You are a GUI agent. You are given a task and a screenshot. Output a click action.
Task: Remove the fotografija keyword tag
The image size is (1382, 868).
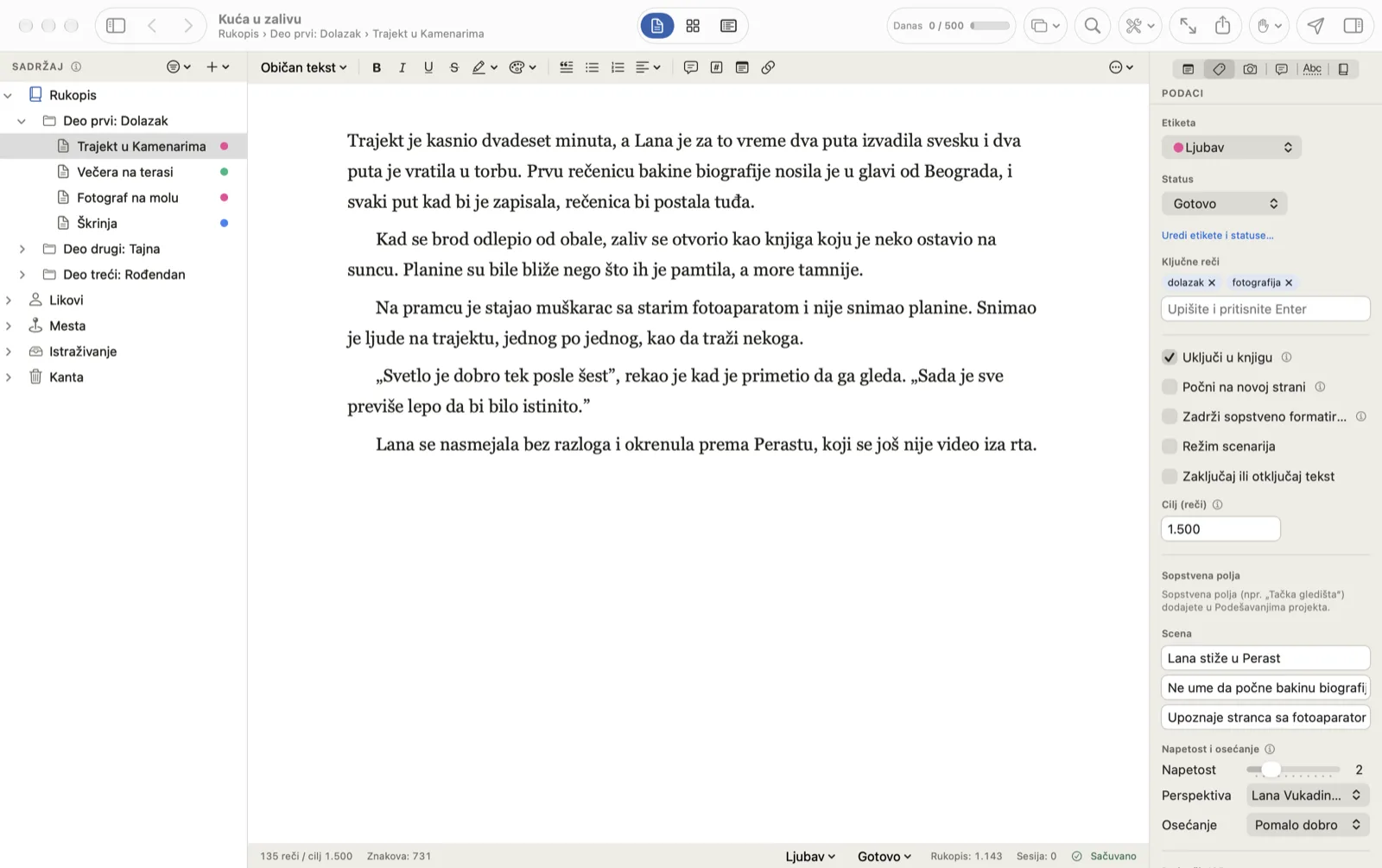1289,282
